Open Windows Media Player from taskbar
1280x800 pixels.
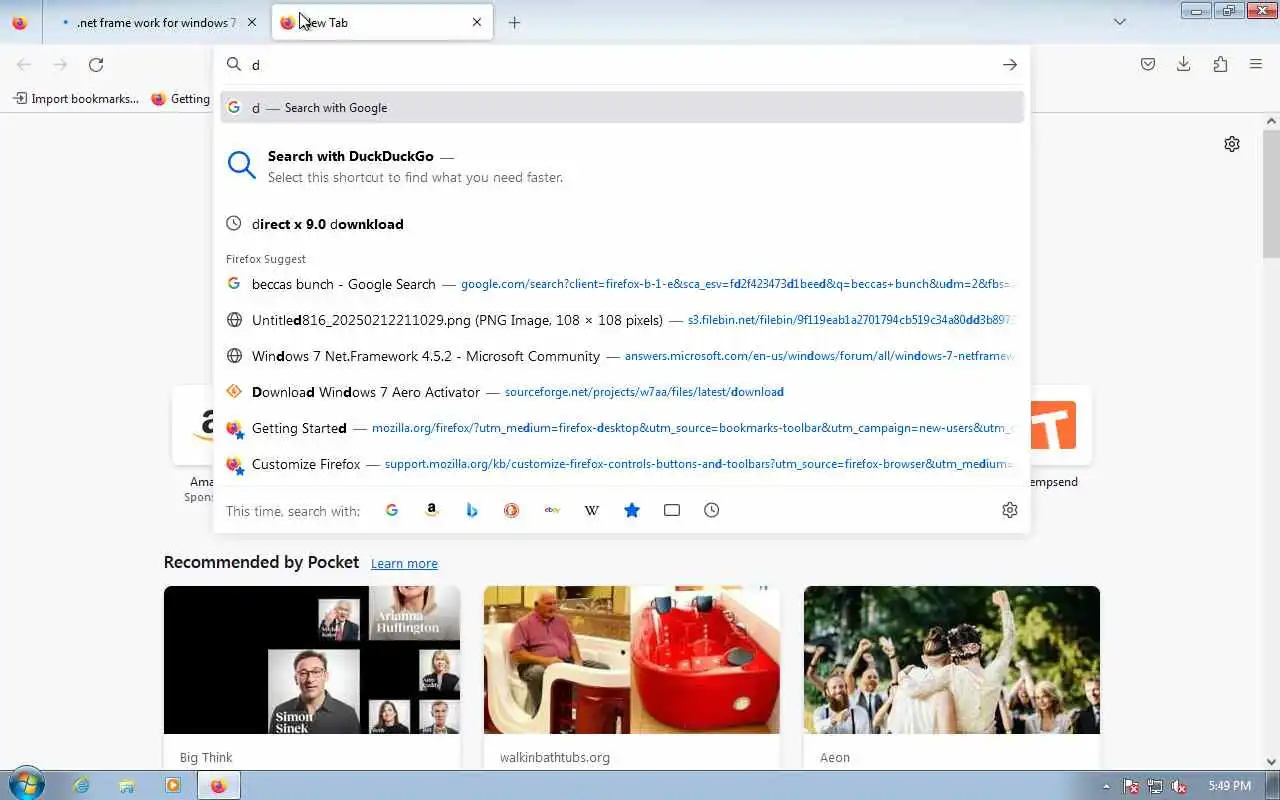coord(173,786)
